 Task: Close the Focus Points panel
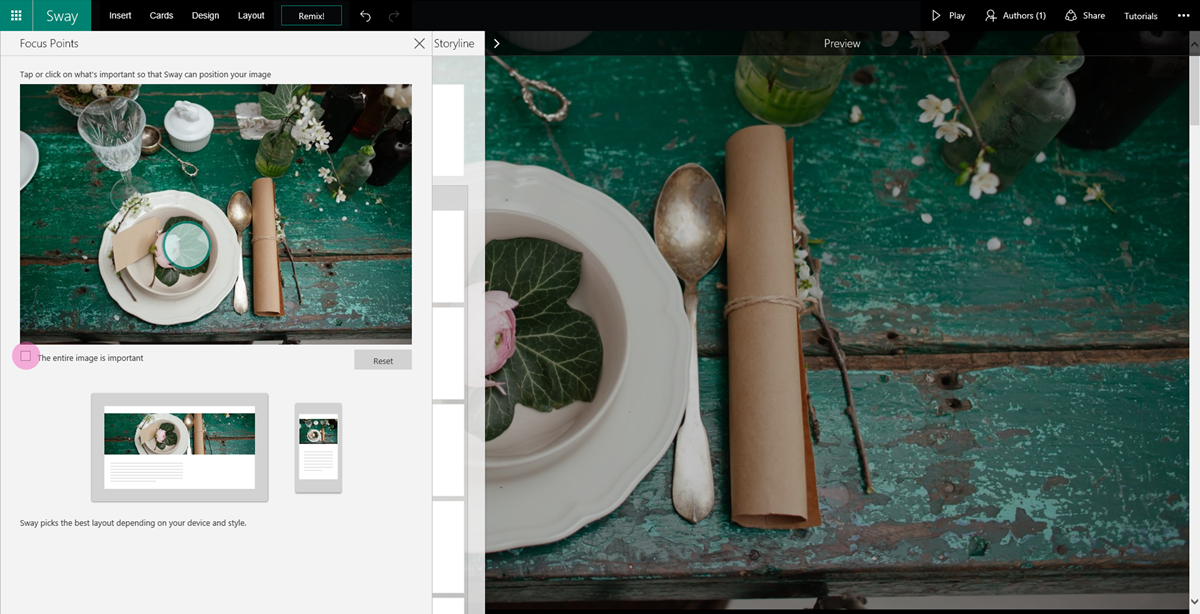[x=420, y=43]
